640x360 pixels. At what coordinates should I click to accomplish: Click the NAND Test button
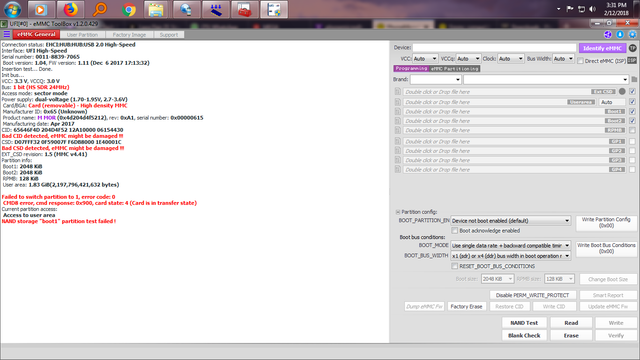(524, 323)
